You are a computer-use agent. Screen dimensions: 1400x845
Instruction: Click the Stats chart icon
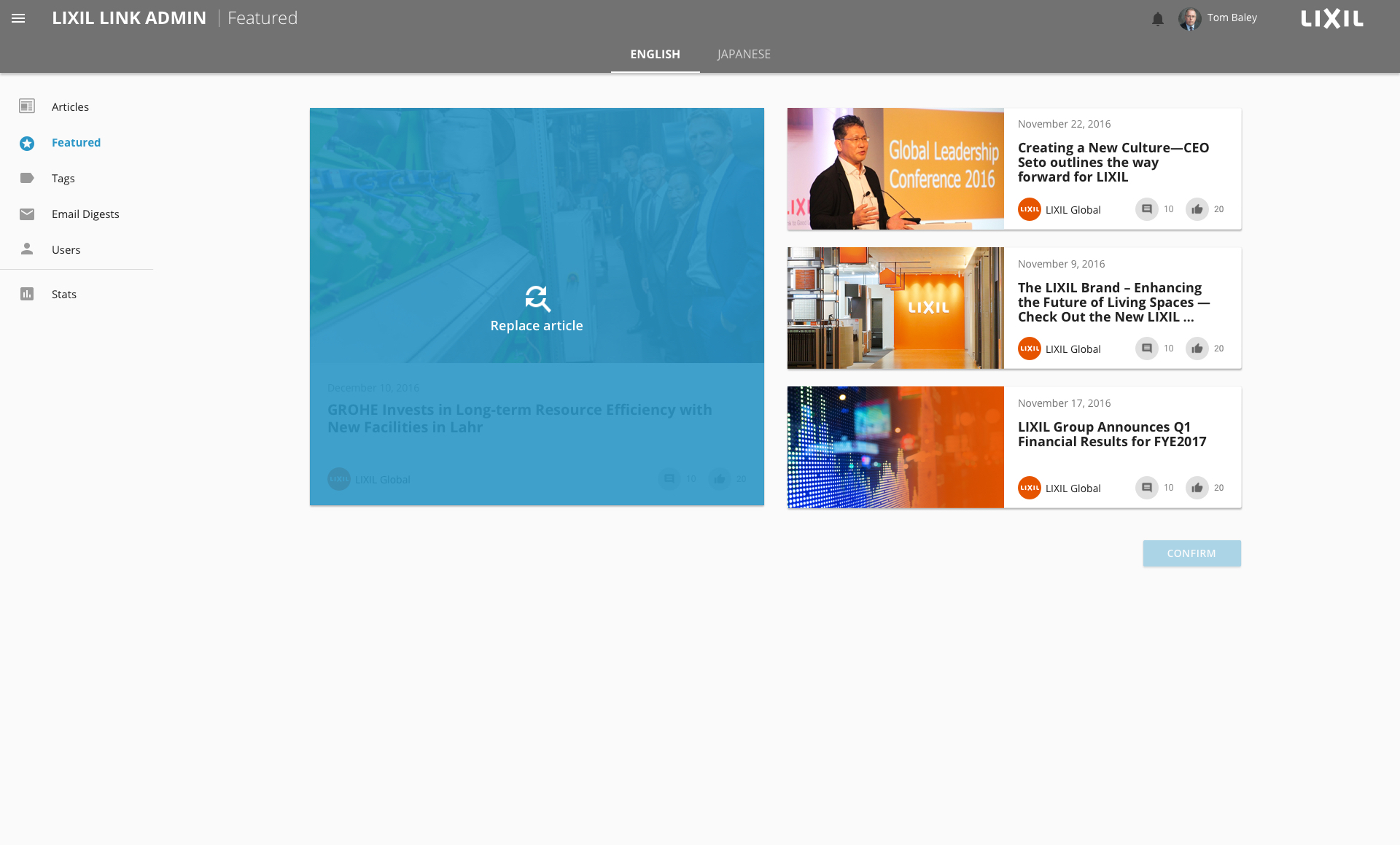27,294
